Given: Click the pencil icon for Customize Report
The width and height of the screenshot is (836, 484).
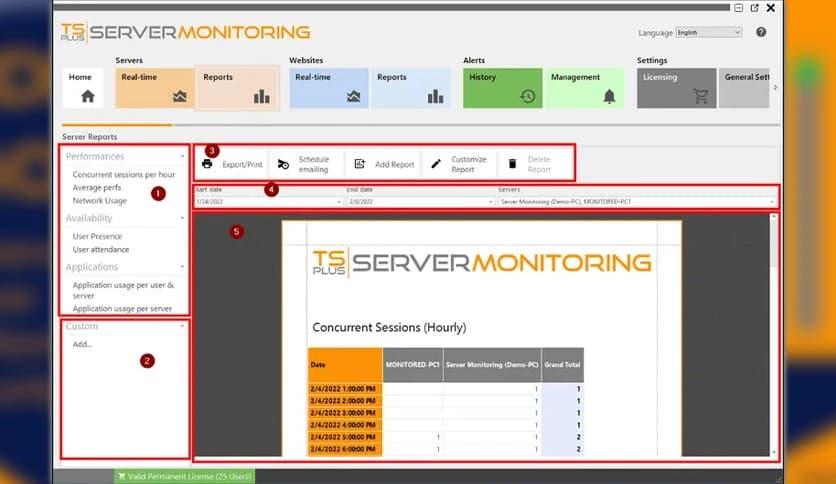Looking at the screenshot, I should coord(436,164).
